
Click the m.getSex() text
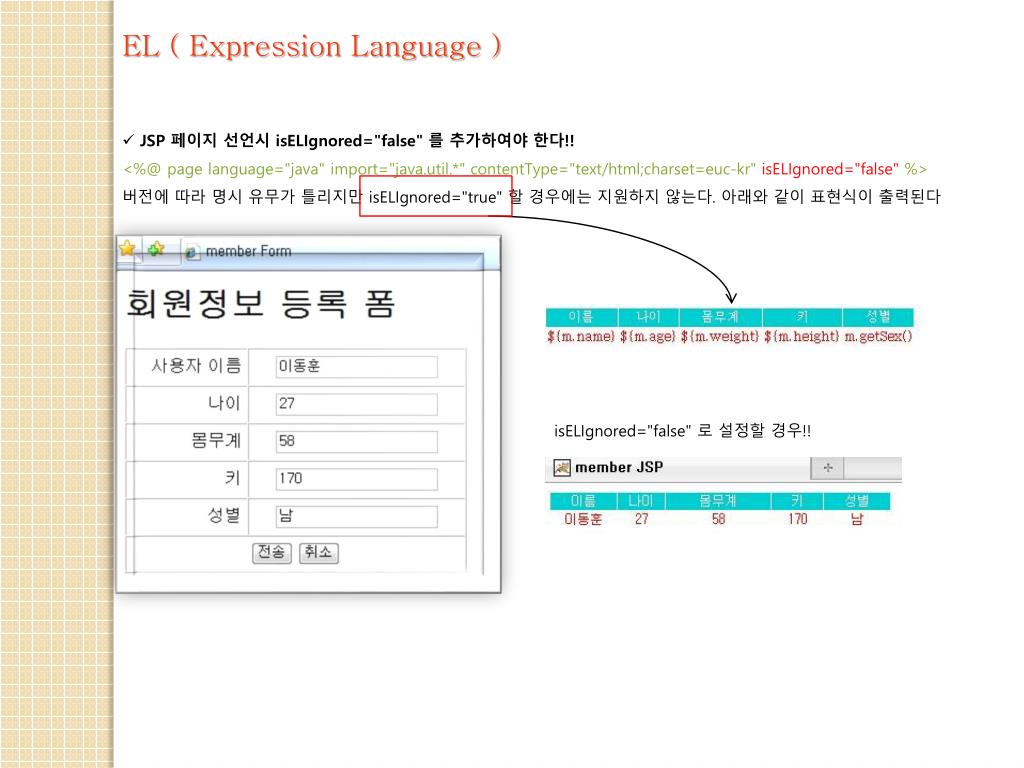(878, 336)
